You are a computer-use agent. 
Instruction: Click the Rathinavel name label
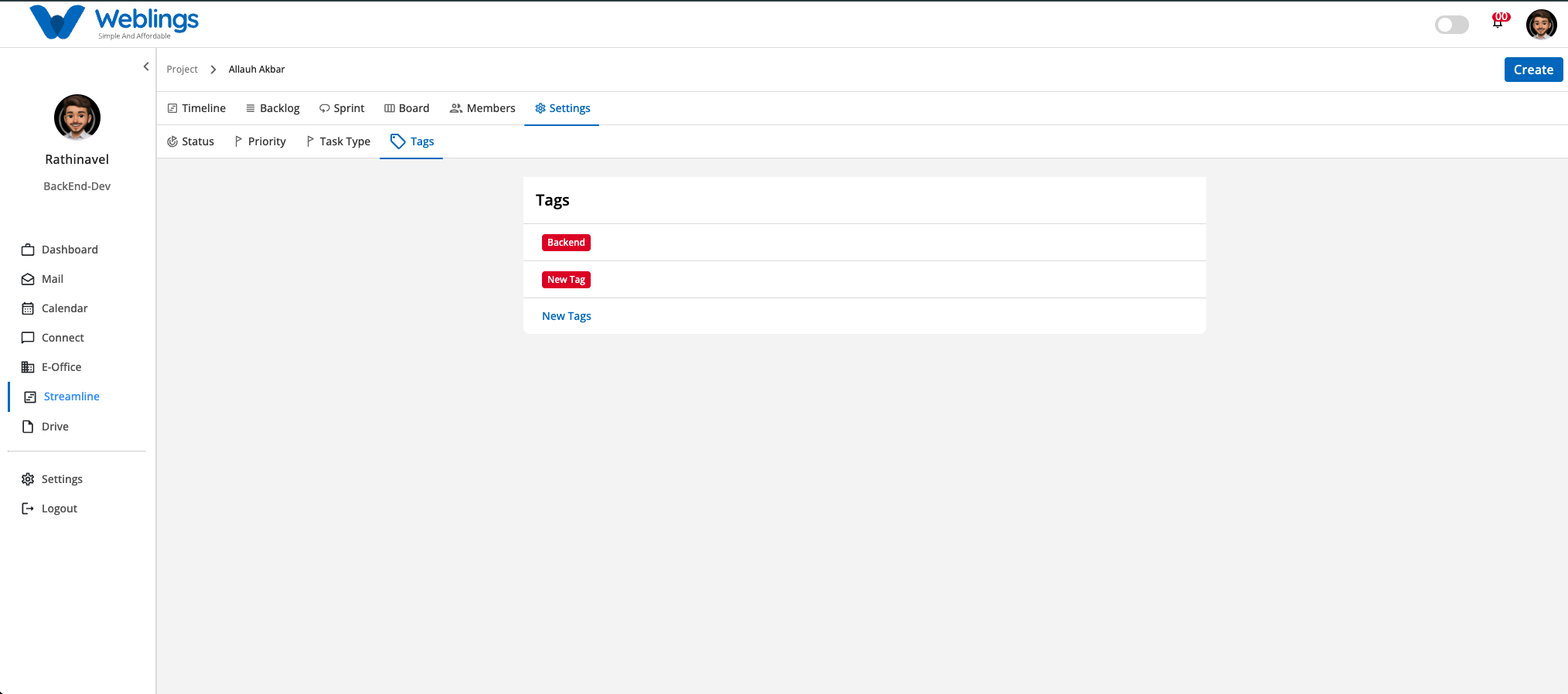(77, 159)
